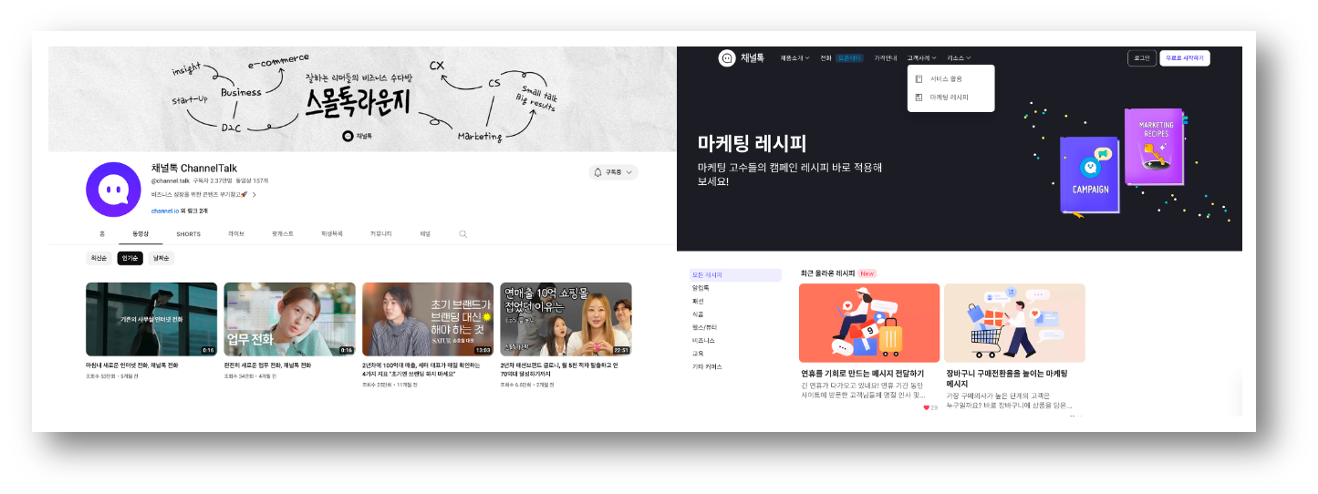Switch to the 홈 tab on channel

click(102, 234)
